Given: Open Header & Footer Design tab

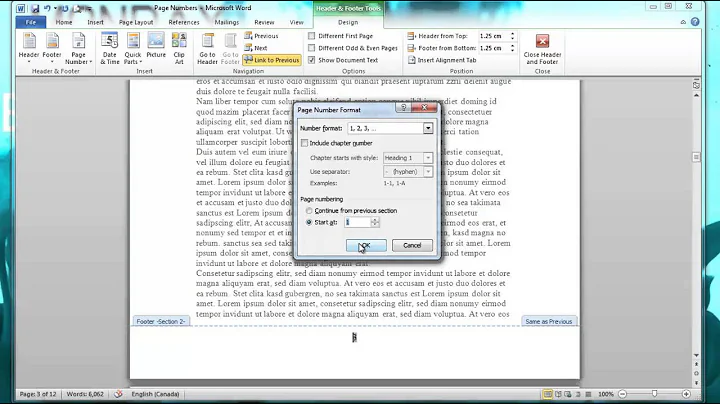Looking at the screenshot, I should pos(348,22).
